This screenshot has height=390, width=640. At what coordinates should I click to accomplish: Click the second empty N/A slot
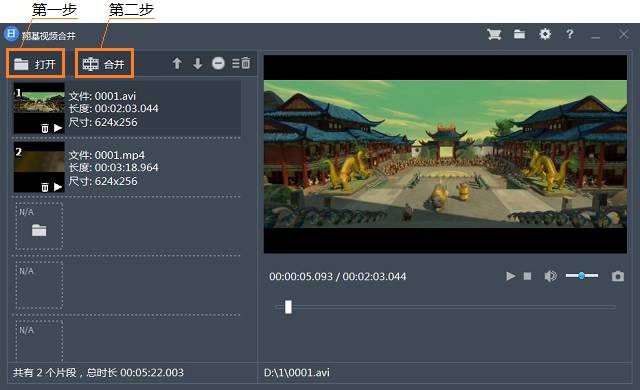(x=39, y=285)
